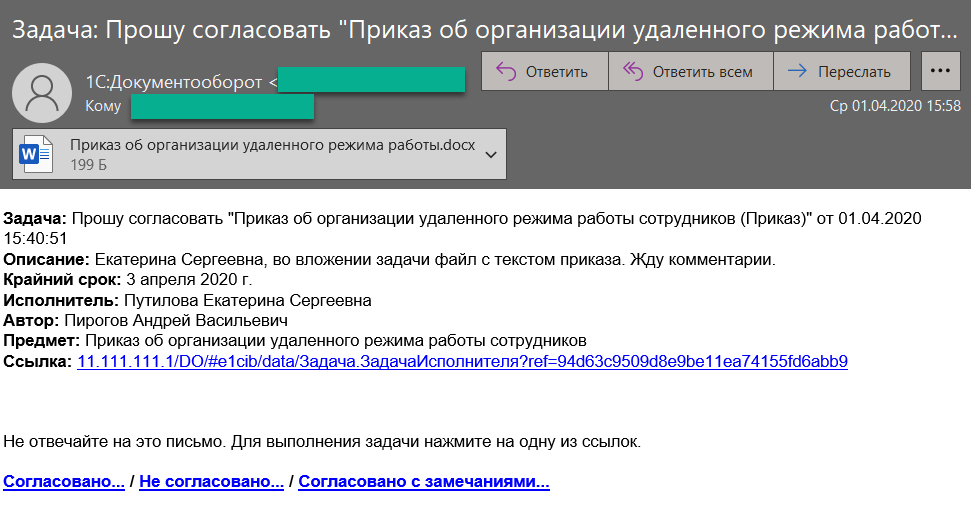Screen dimensions: 971x505
Task: Click the attachment size 199 Б
Action: point(89,165)
